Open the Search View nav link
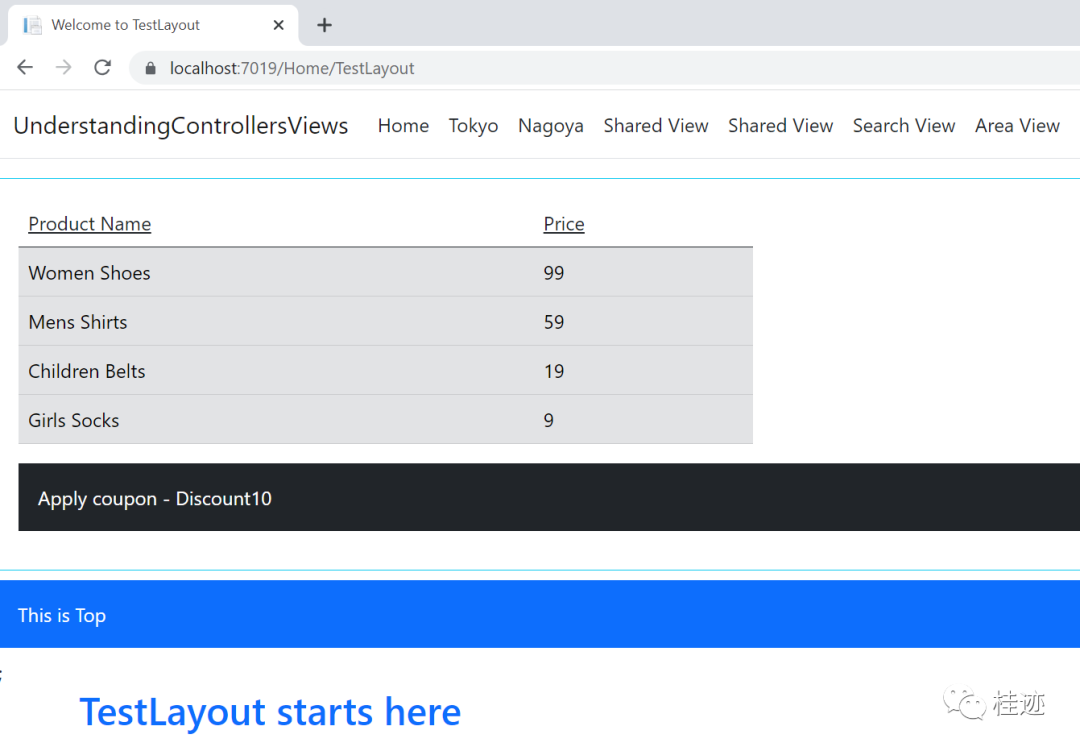Screen dimensions: 1080x751 click(904, 125)
